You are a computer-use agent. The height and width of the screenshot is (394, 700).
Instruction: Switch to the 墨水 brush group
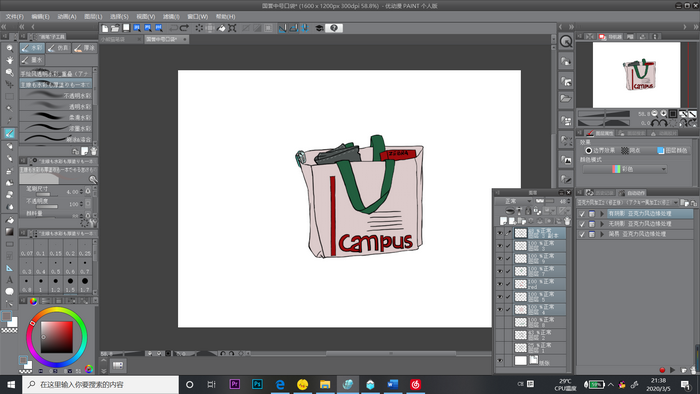click(x=32, y=59)
